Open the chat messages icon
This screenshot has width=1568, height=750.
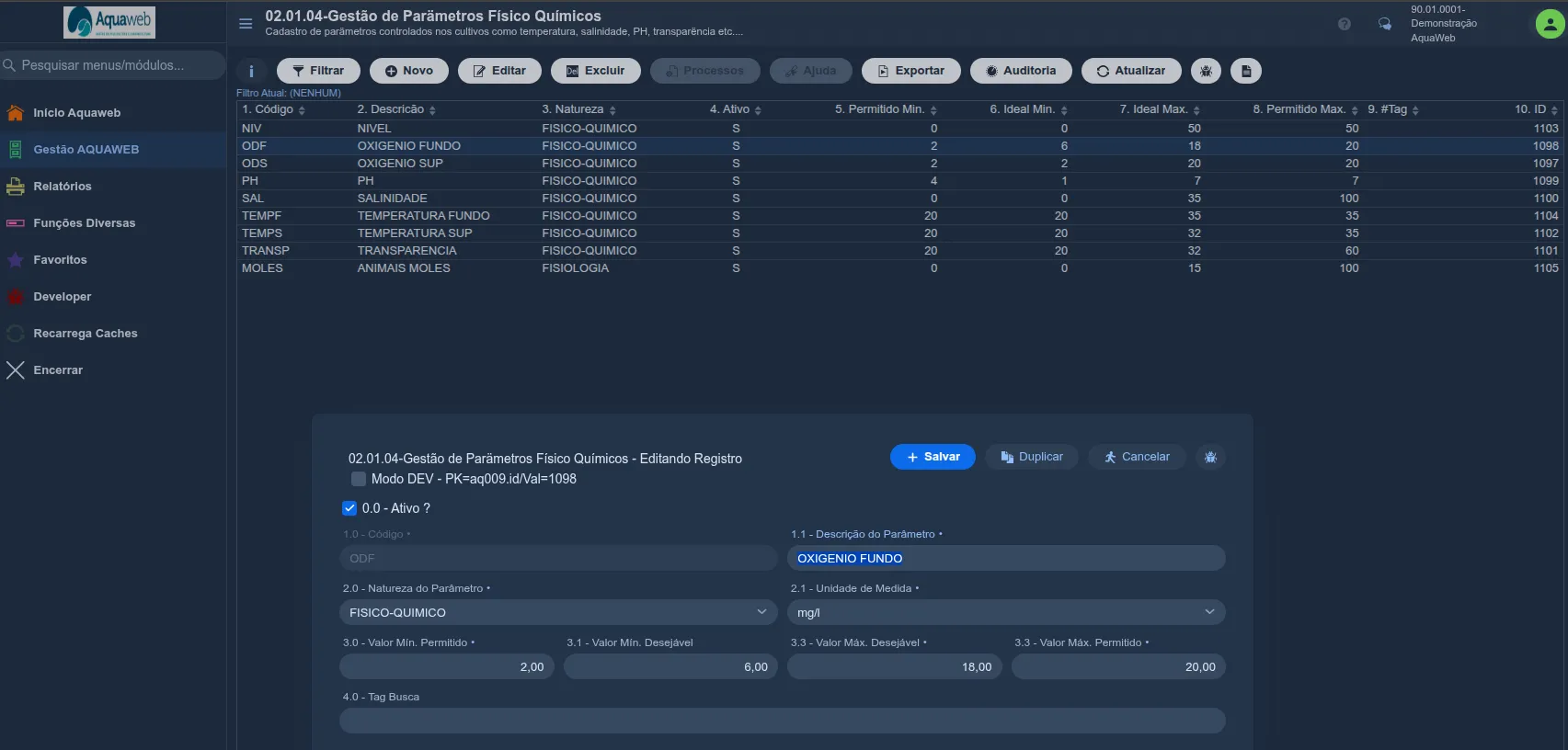coord(1384,24)
